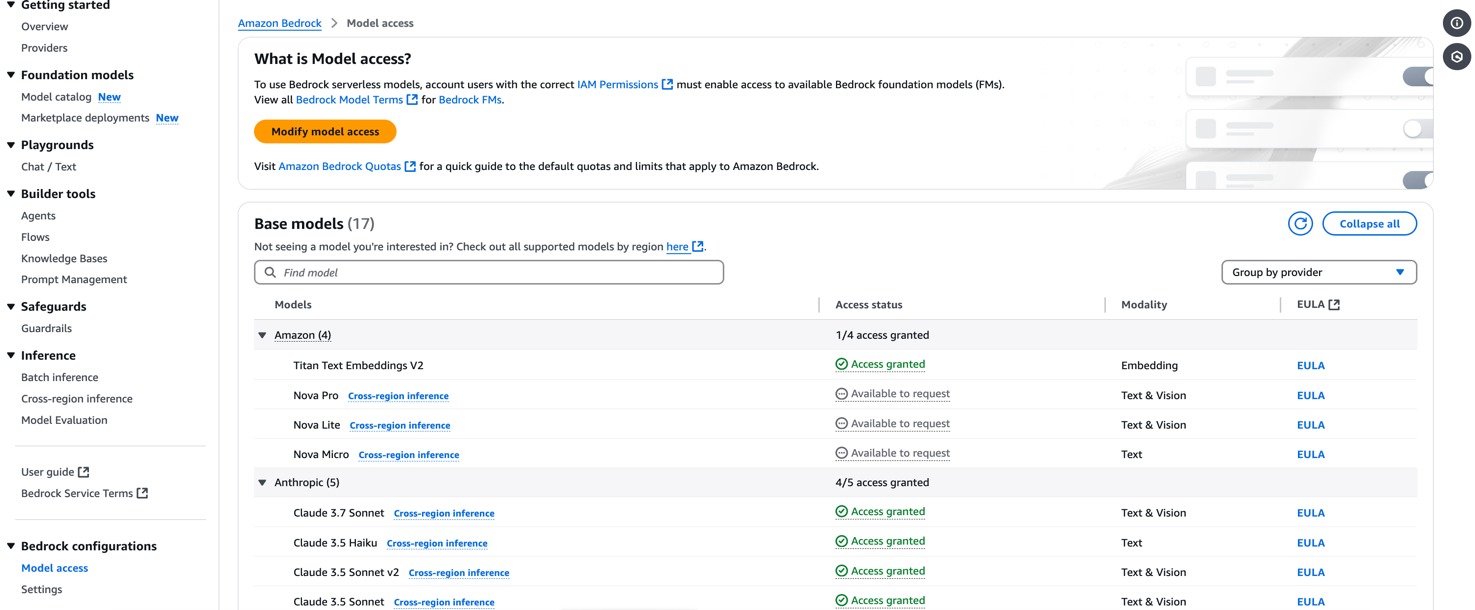Open the Group by provider dropdown
Image resolution: width=1475 pixels, height=610 pixels.
[1318, 272]
